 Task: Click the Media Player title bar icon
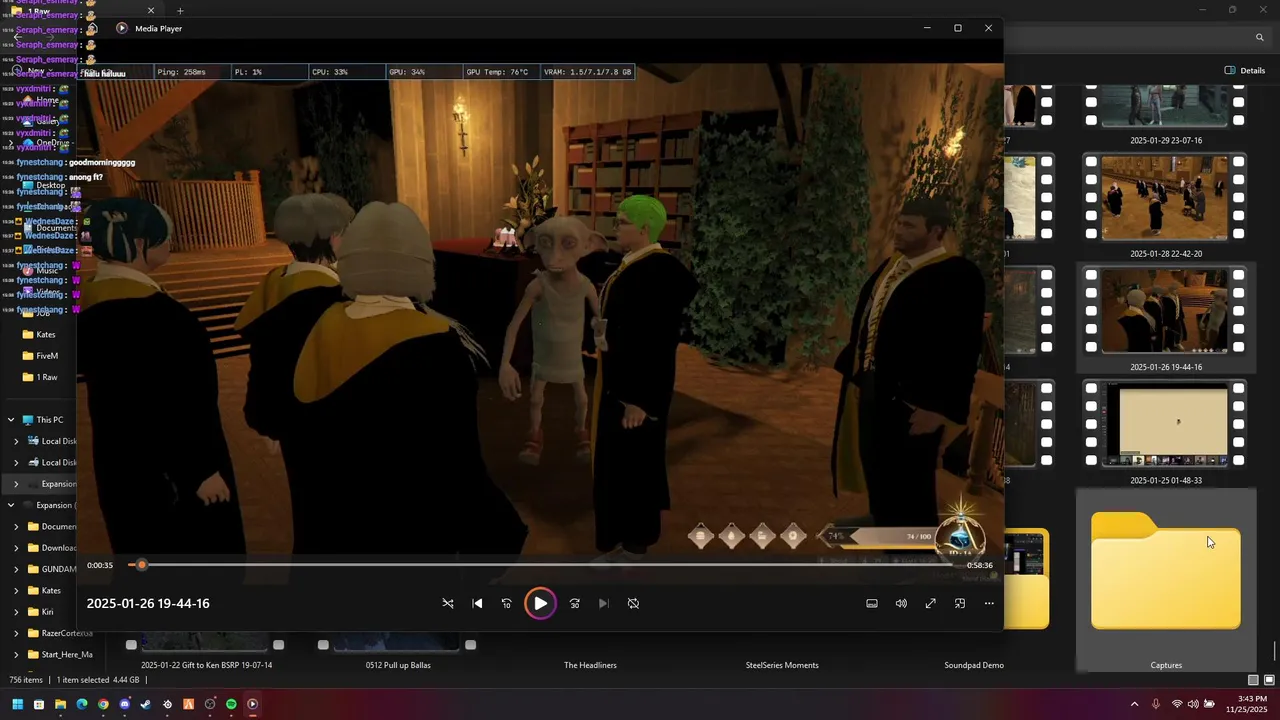(122, 28)
